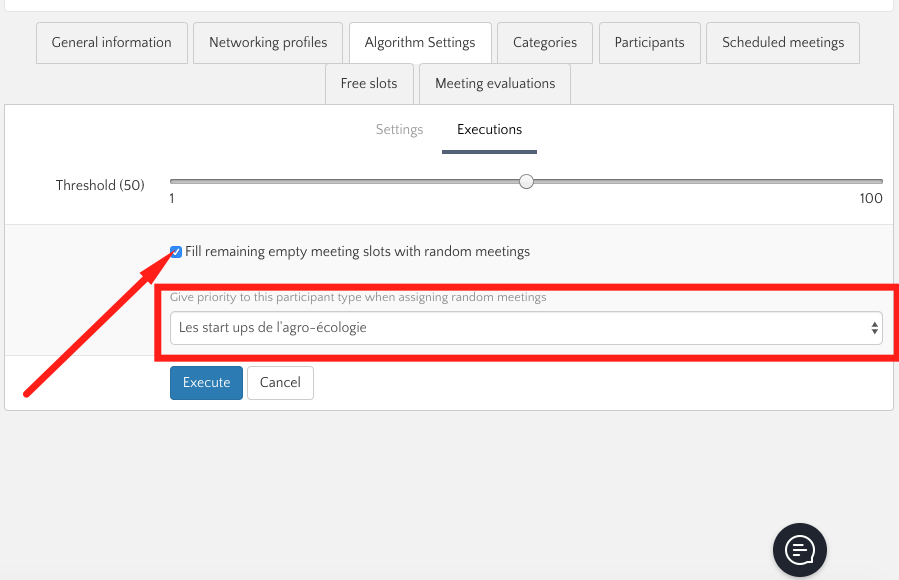
Task: Click the Threshold slider track near 100
Action: [x=870, y=182]
